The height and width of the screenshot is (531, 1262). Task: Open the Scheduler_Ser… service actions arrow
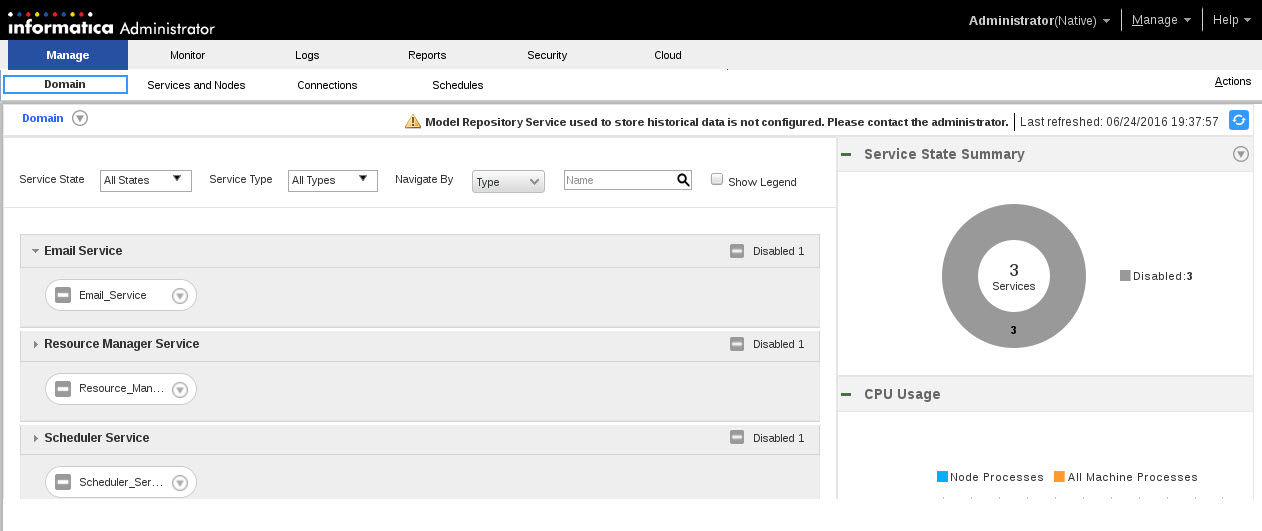[180, 483]
